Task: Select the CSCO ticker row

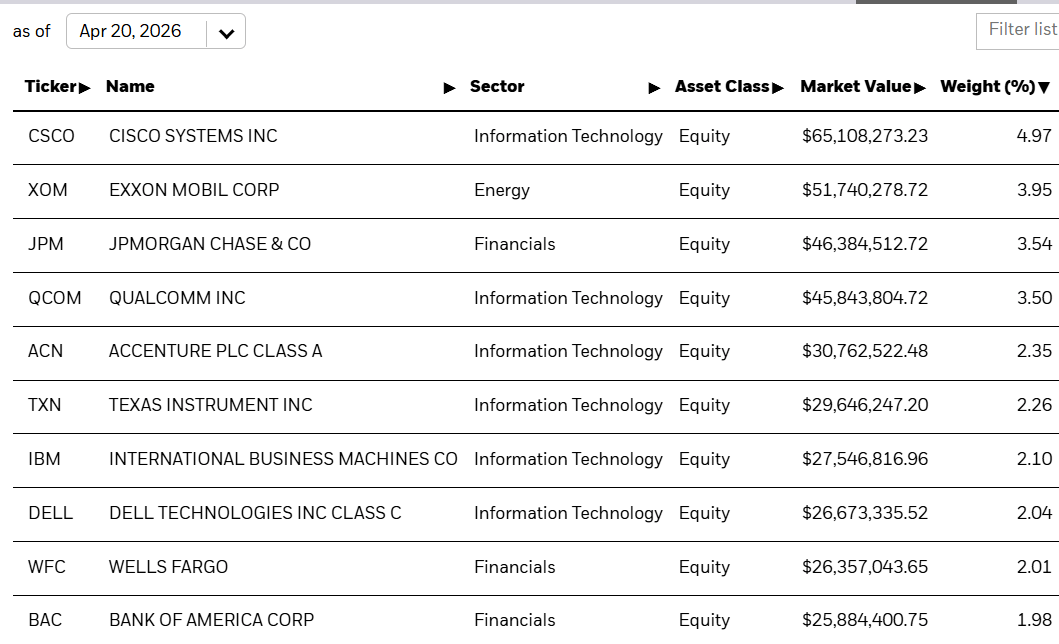Action: point(51,136)
